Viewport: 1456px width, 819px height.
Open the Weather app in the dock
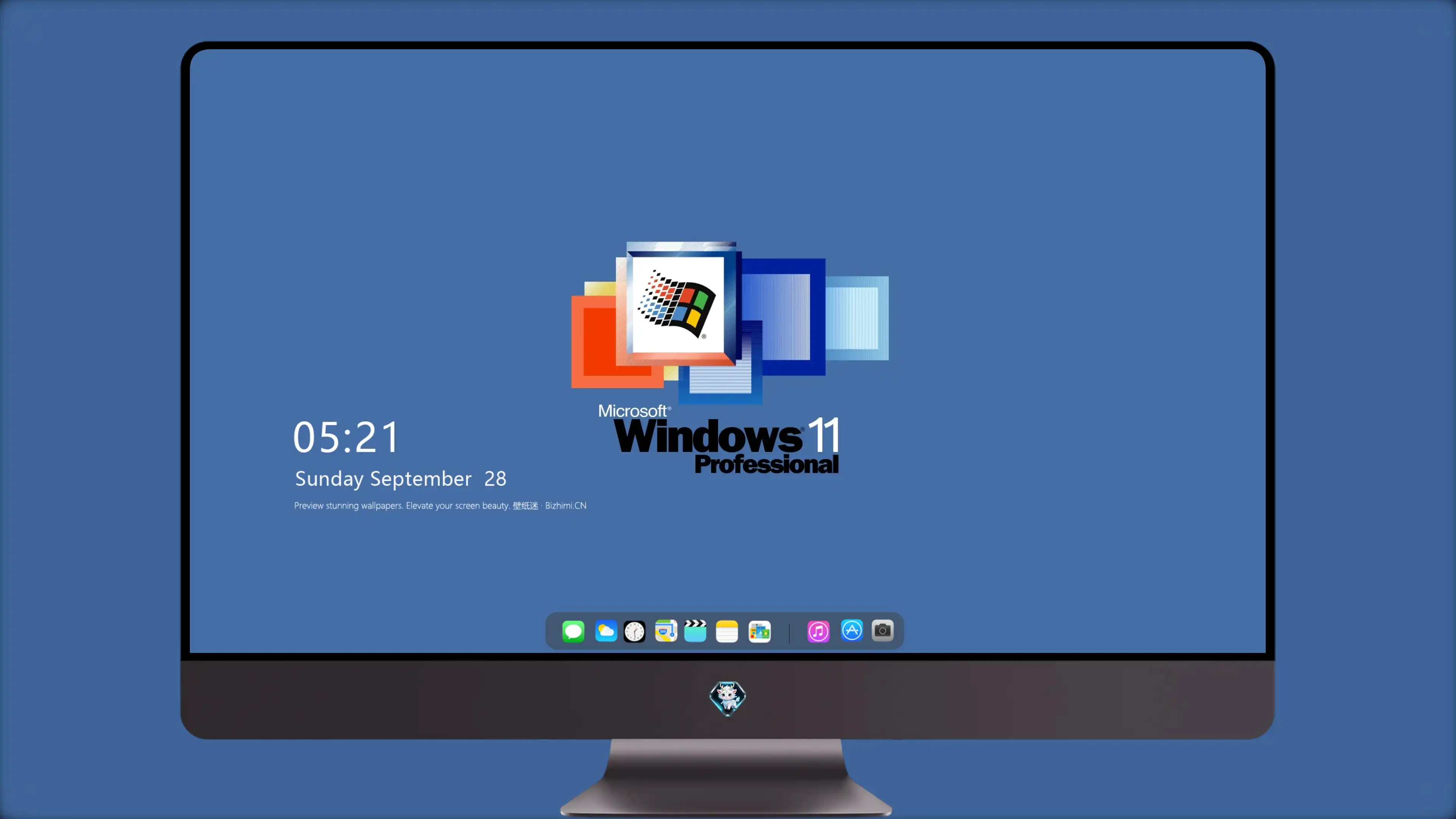click(x=606, y=631)
